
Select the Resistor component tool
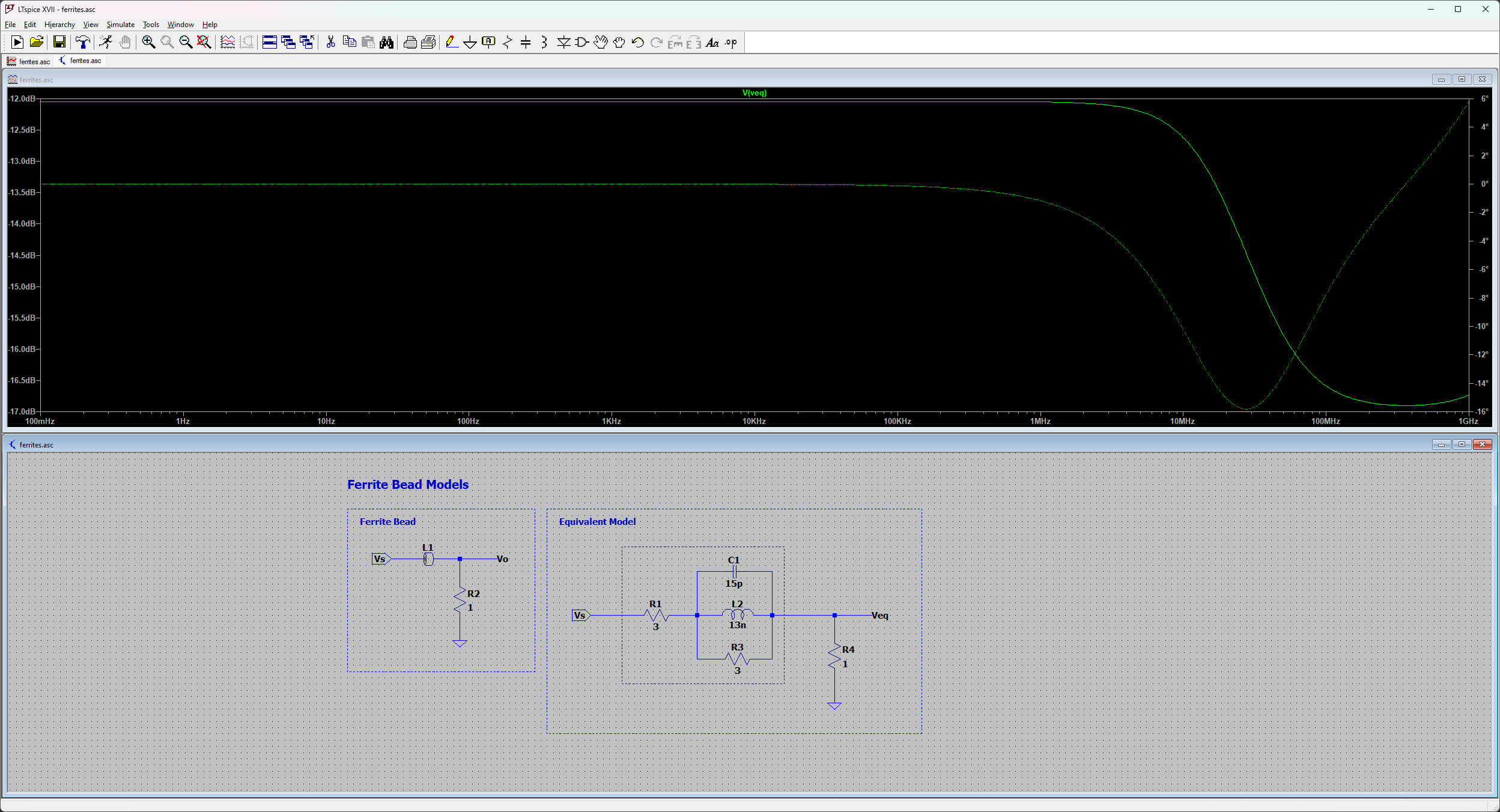[508, 42]
